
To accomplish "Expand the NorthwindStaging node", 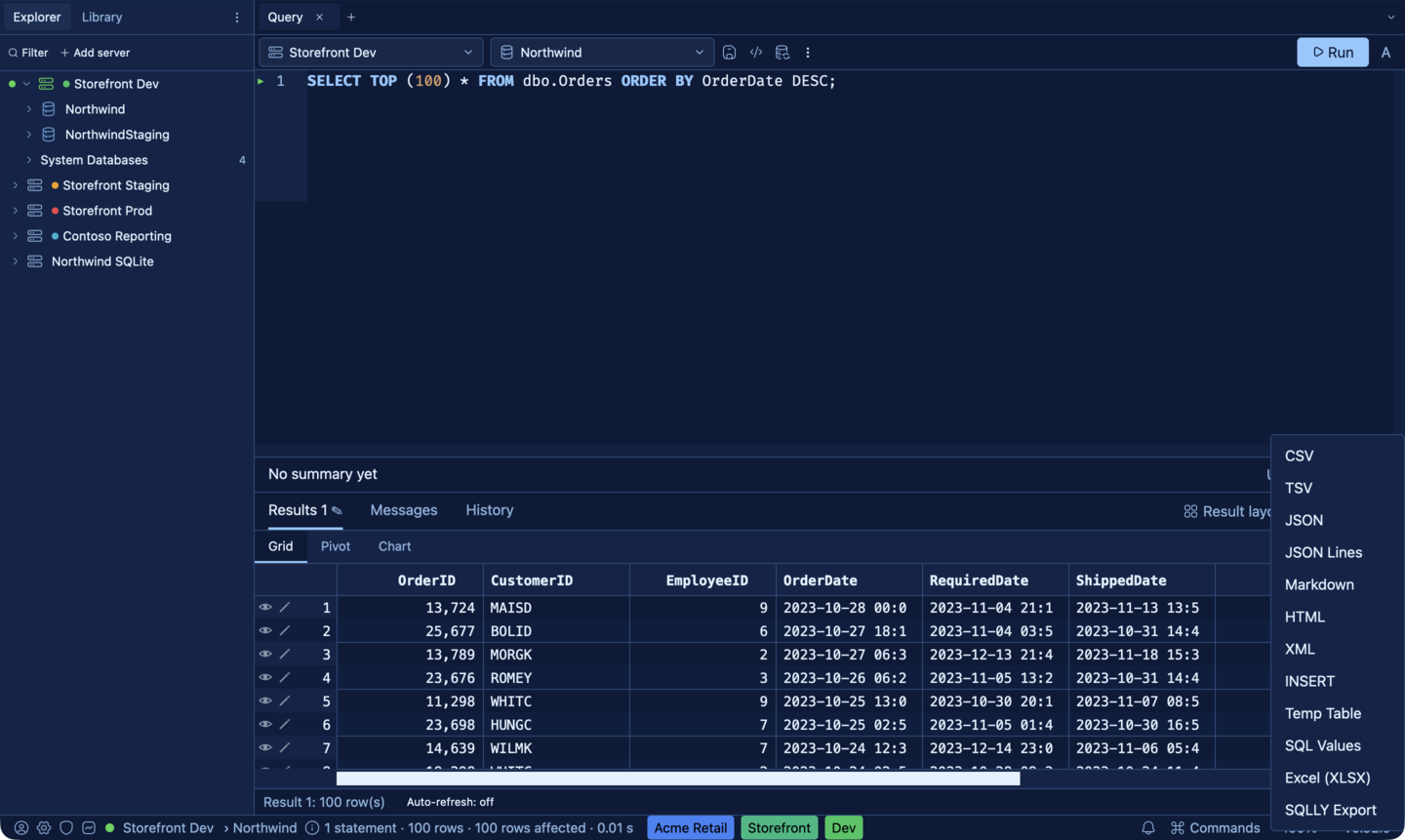I will 29,135.
